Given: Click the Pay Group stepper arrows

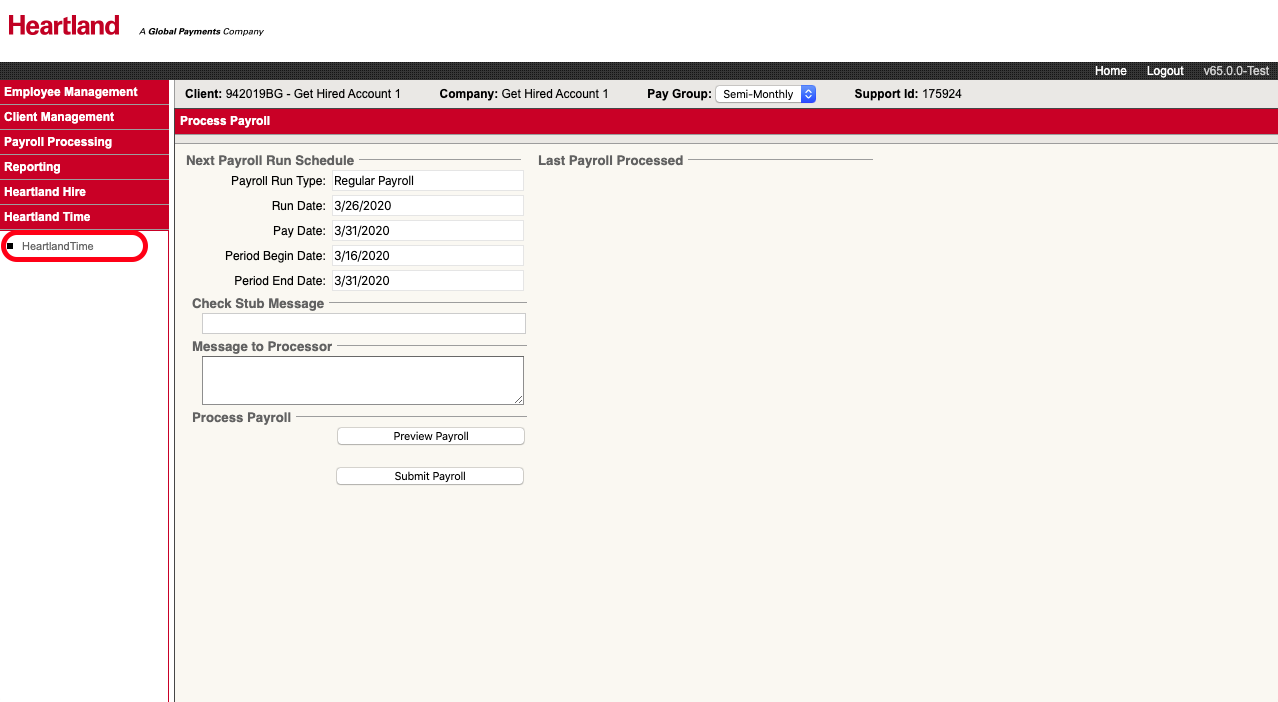Looking at the screenshot, I should point(808,93).
